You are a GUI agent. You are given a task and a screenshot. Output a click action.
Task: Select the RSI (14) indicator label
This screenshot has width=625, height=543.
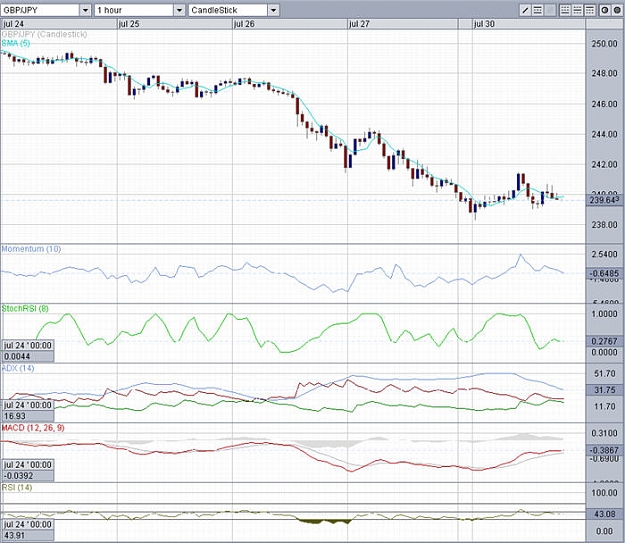pyautogui.click(x=17, y=487)
